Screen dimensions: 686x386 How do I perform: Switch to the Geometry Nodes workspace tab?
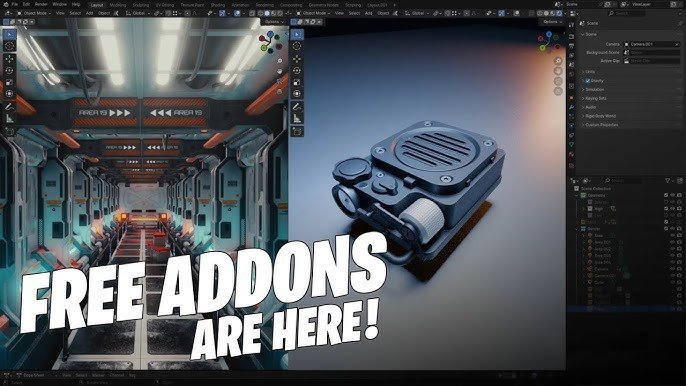pyautogui.click(x=324, y=5)
